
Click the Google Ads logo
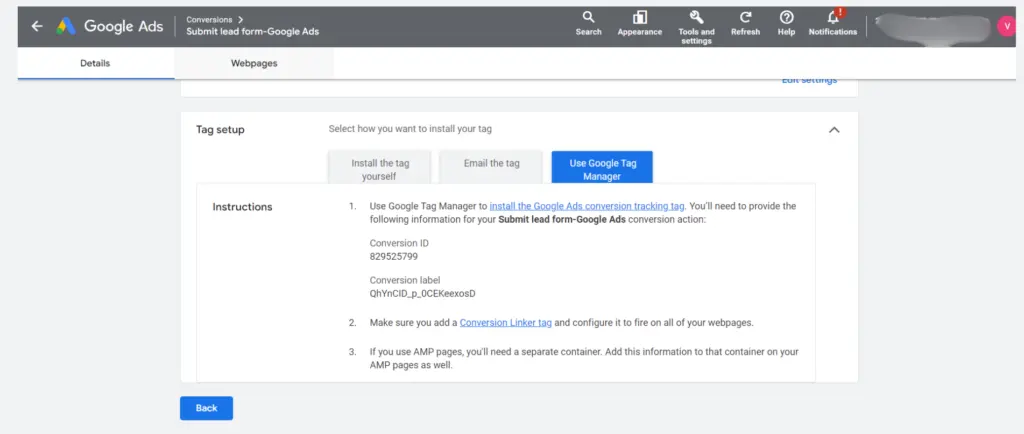point(109,26)
